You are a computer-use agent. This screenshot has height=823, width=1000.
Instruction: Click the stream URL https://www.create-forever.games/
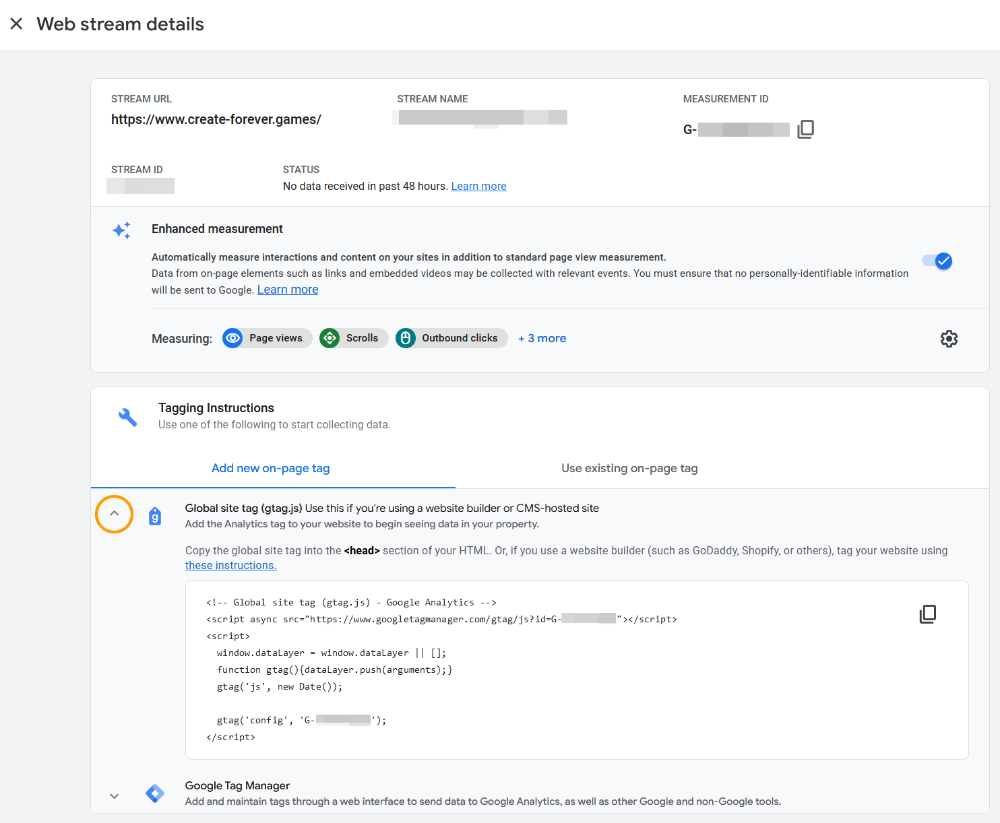216,119
